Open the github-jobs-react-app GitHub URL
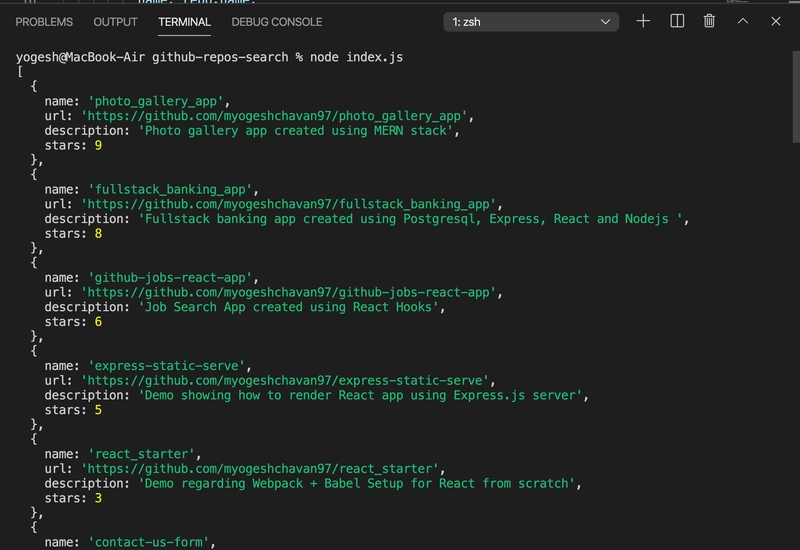Viewport: 800px width, 550px height. 288,293
